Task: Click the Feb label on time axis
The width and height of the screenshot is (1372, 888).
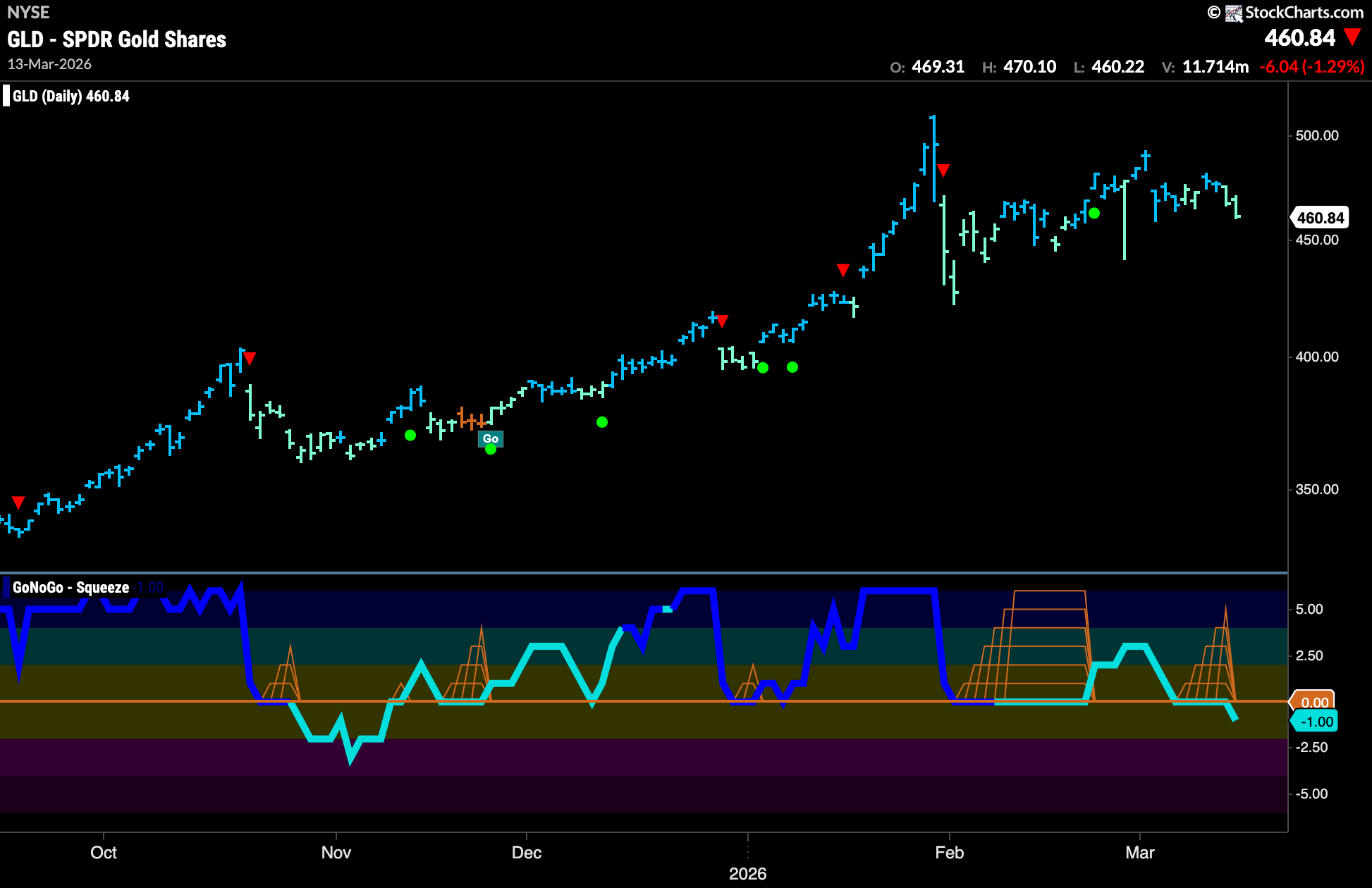Action: point(950,853)
